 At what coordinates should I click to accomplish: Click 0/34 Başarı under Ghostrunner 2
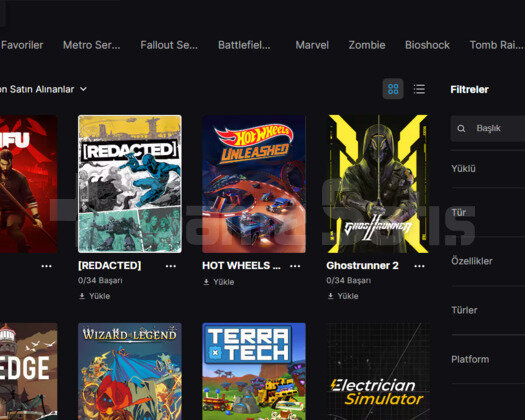349,280
